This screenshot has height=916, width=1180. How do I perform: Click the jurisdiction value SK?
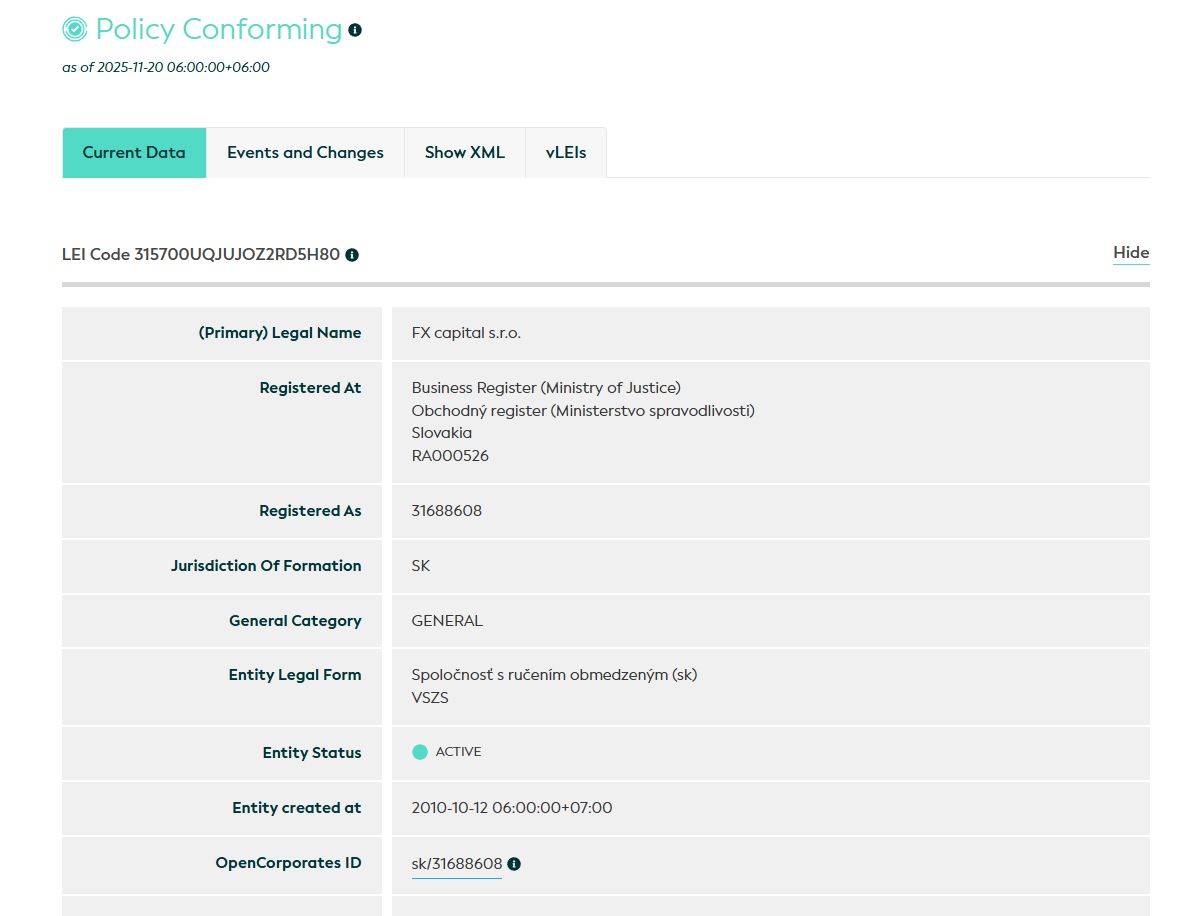coord(421,566)
